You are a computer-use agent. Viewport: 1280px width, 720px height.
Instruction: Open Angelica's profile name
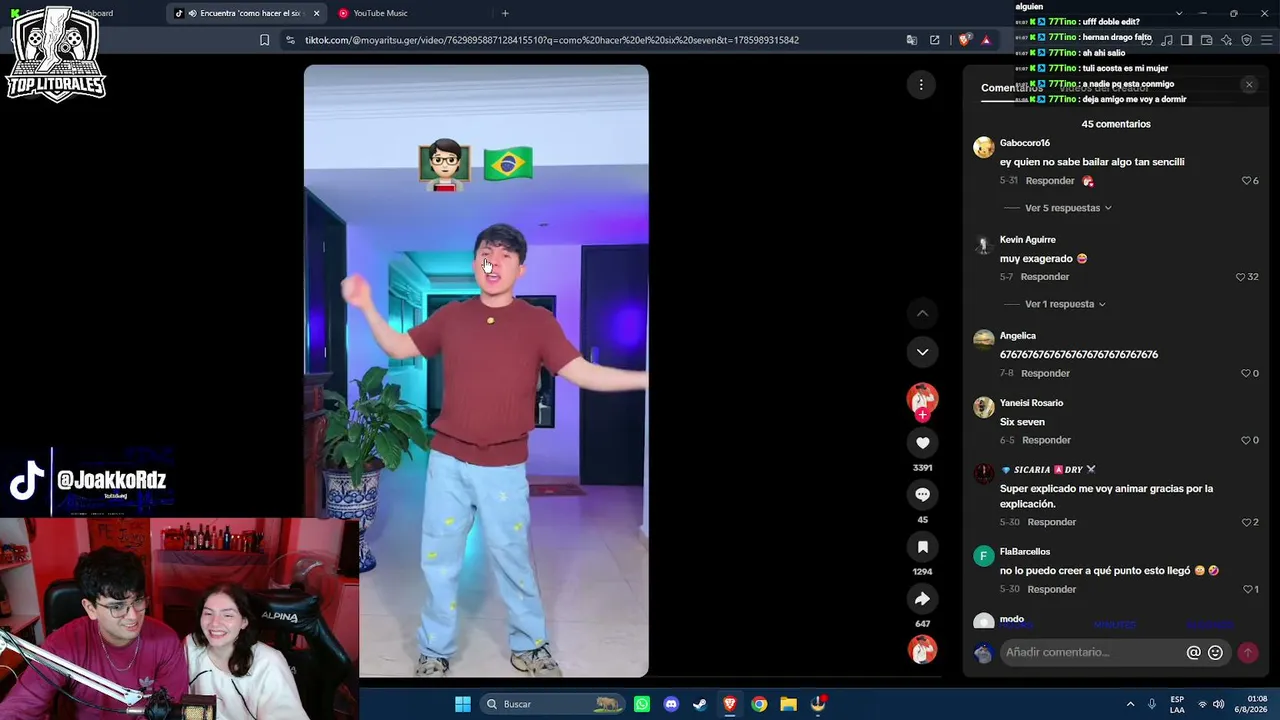[x=1018, y=336]
